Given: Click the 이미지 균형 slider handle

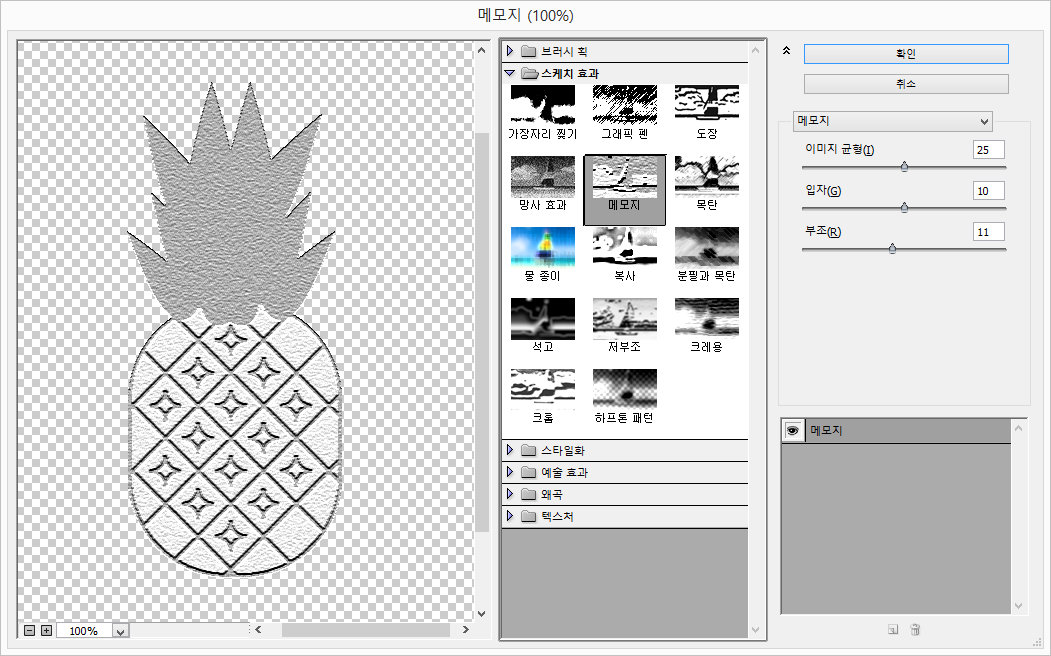Looking at the screenshot, I should pos(904,167).
